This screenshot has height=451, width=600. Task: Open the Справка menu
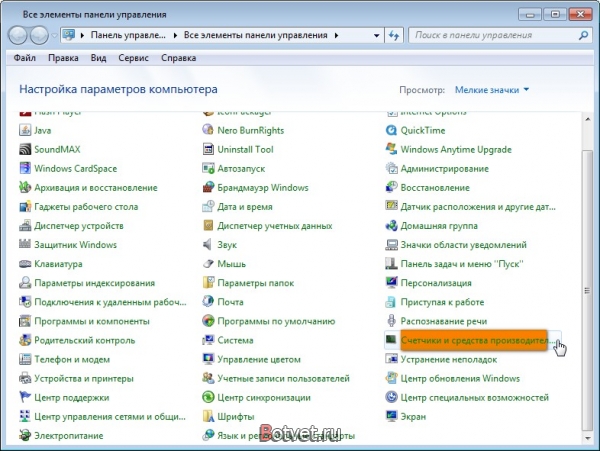pyautogui.click(x=178, y=58)
